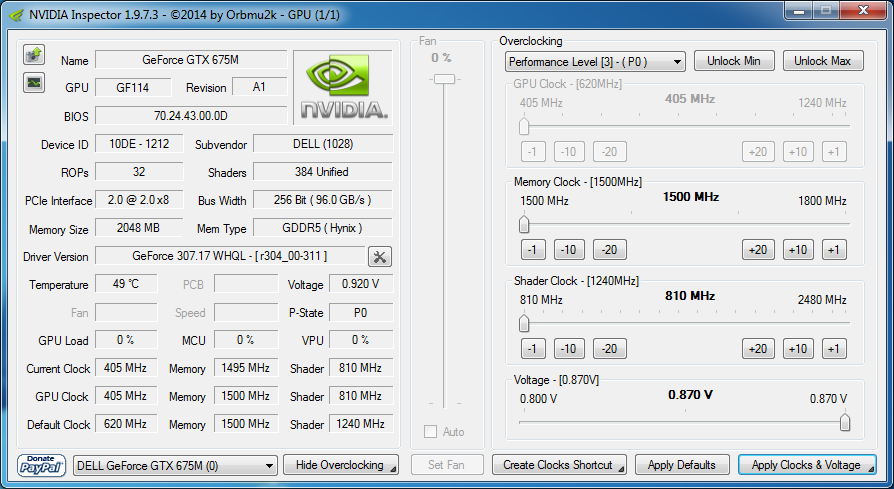
Task: Decrease Shader Clock by 20
Action: (x=609, y=349)
